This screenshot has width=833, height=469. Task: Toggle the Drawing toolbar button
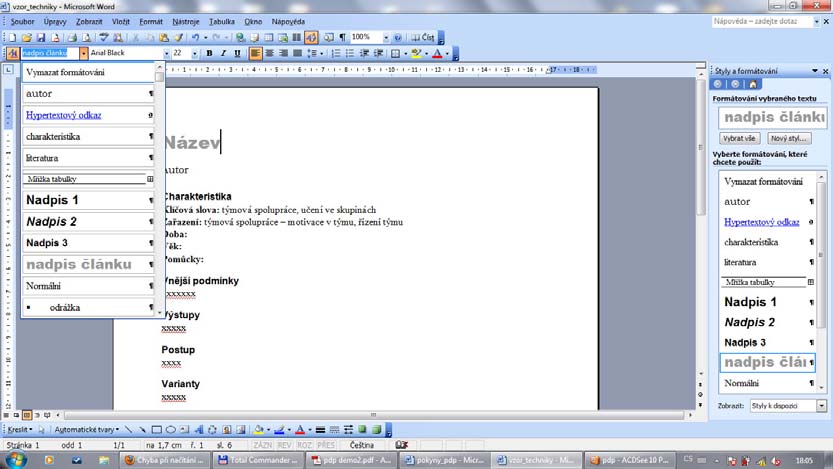(311, 37)
